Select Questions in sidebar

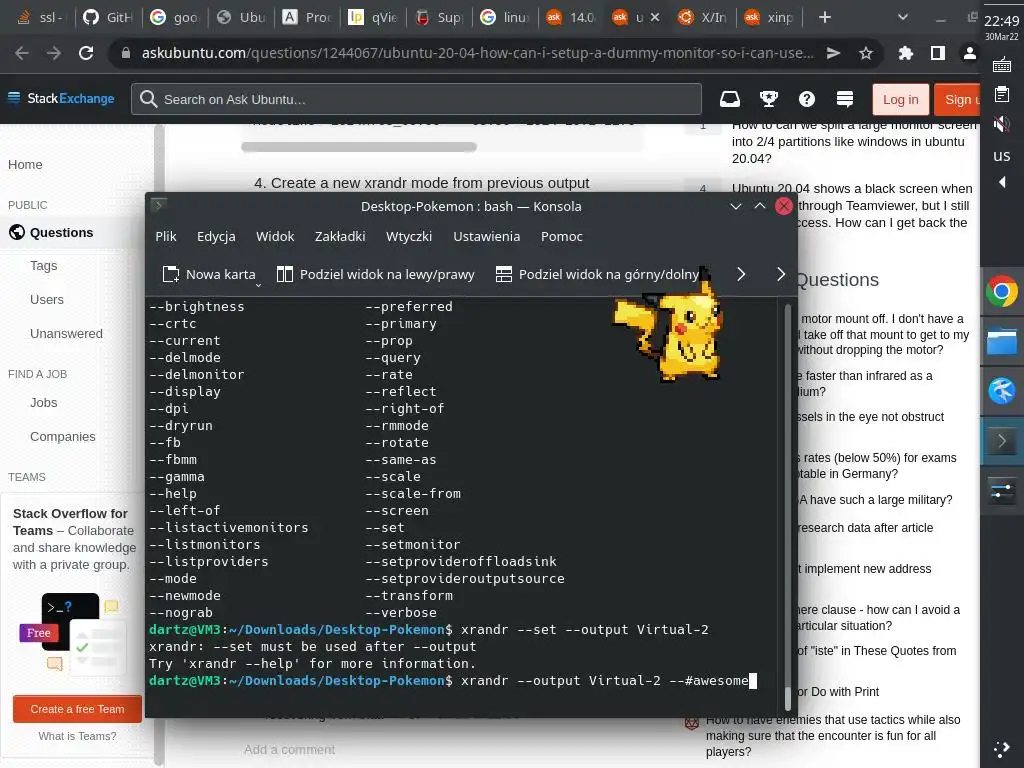pyautogui.click(x=61, y=232)
